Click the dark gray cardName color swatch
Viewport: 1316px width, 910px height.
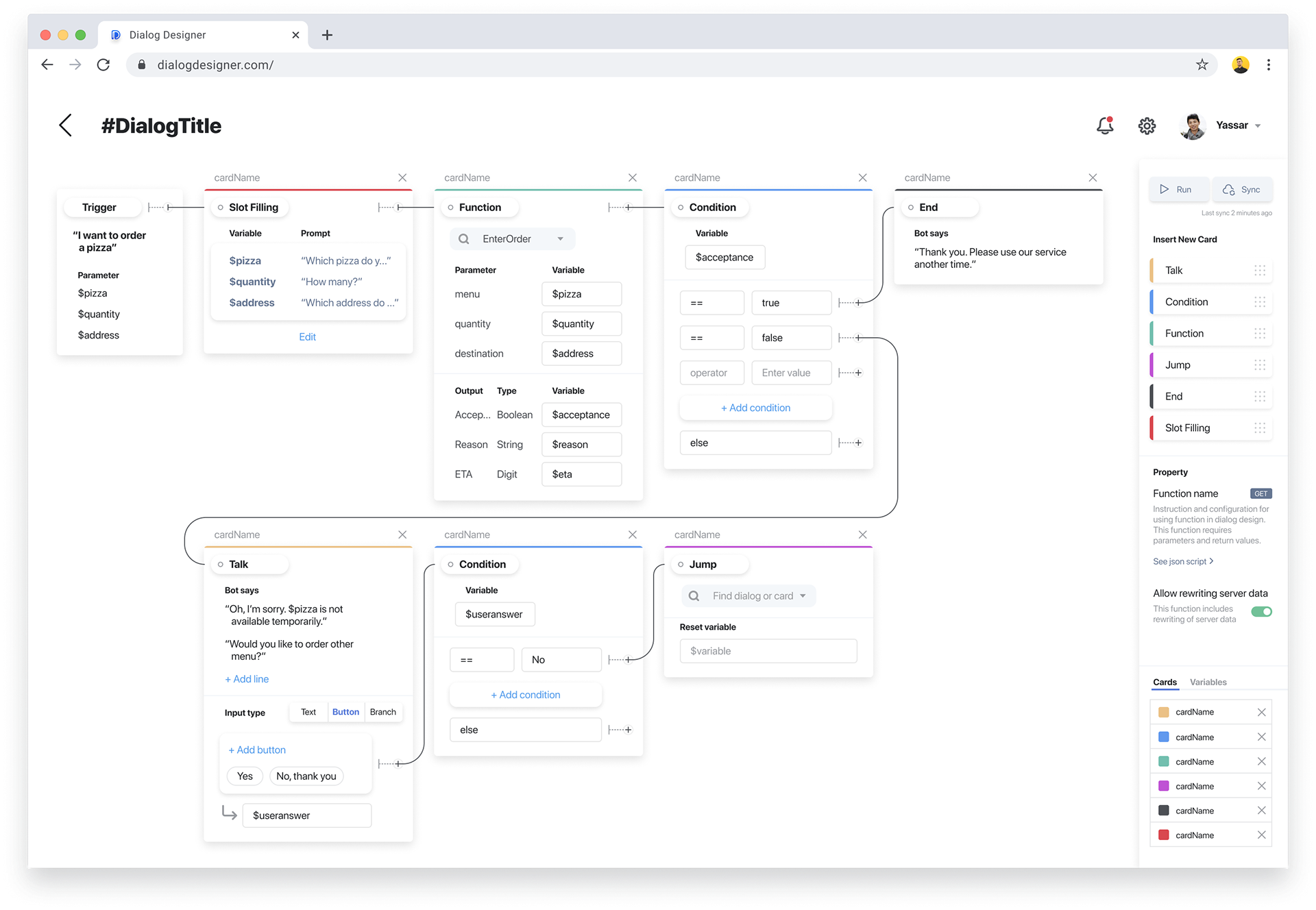pyautogui.click(x=1163, y=811)
